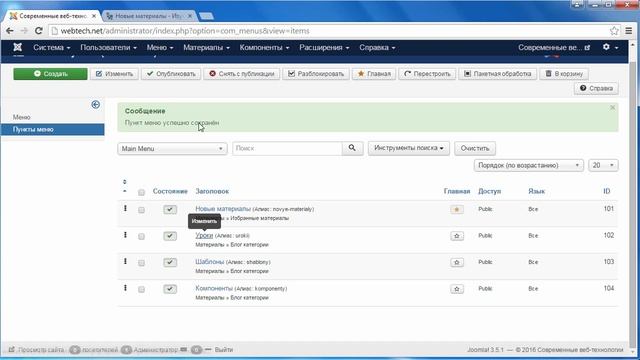Click the Справка help button
Image resolution: width=640 pixels, height=360 pixels.
click(596, 88)
